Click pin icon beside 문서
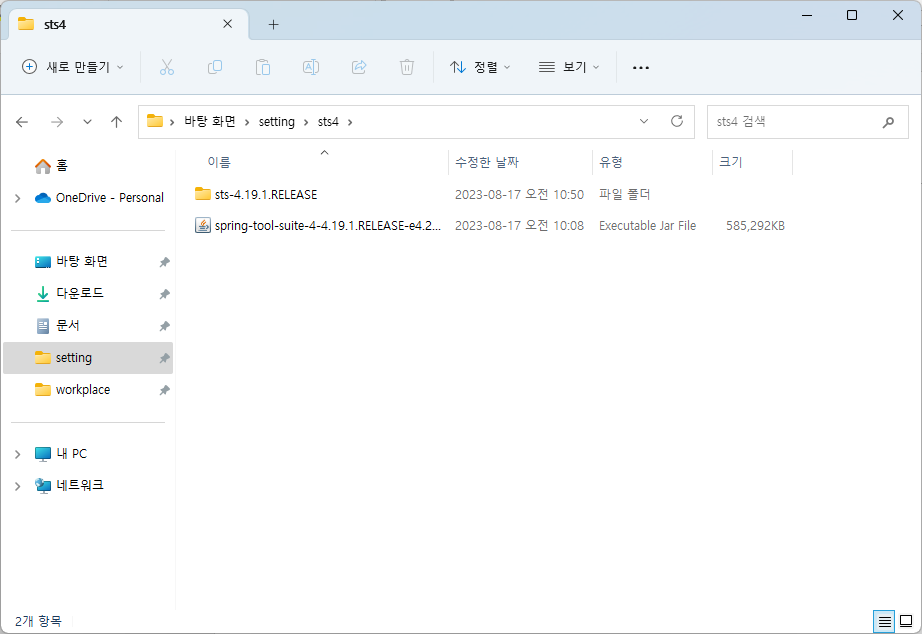 pyautogui.click(x=165, y=326)
